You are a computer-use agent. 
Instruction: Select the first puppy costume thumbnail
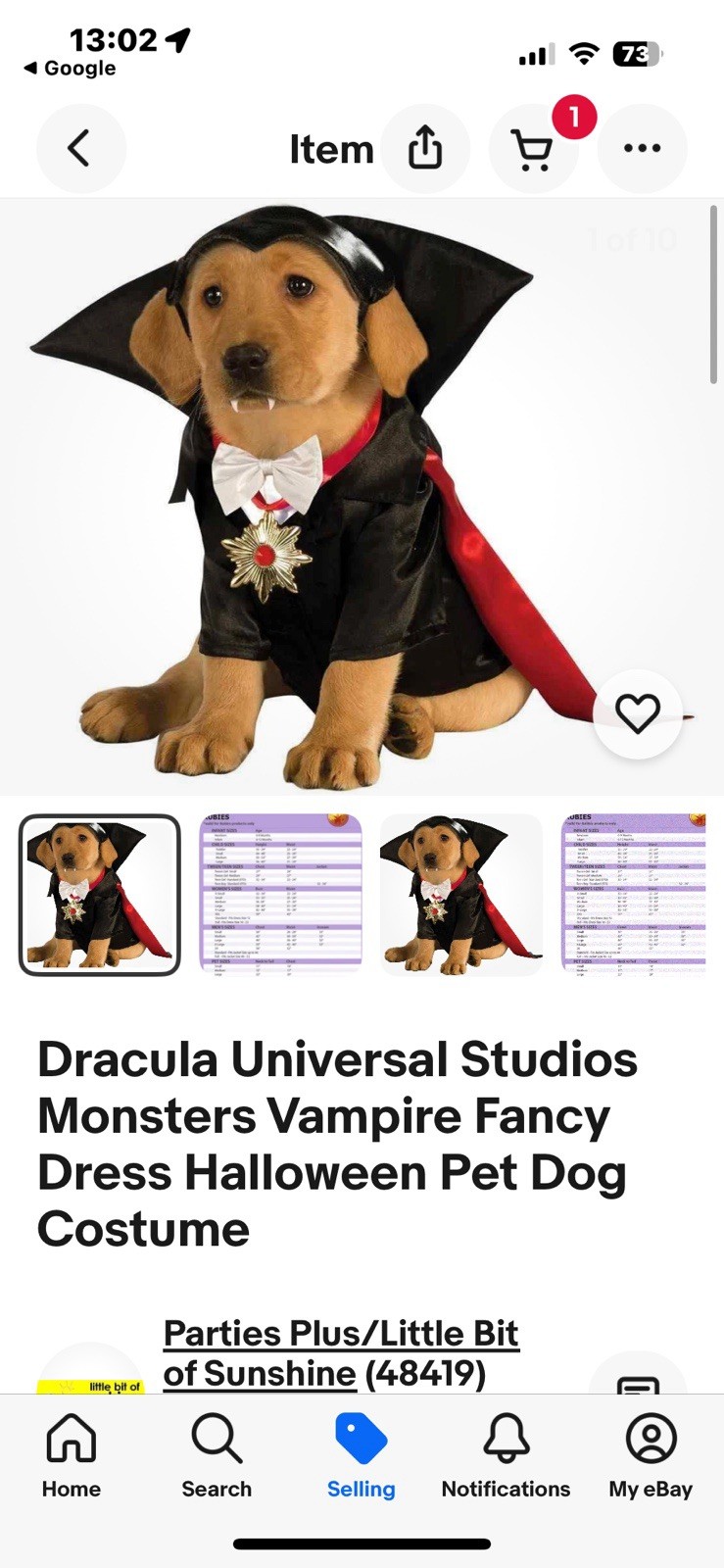point(100,895)
